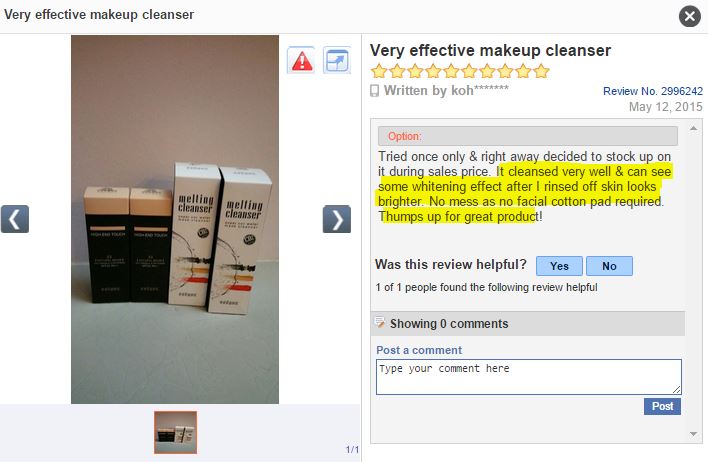The image size is (708, 462).
Task: Open image in new window icon
Action: pos(337,60)
